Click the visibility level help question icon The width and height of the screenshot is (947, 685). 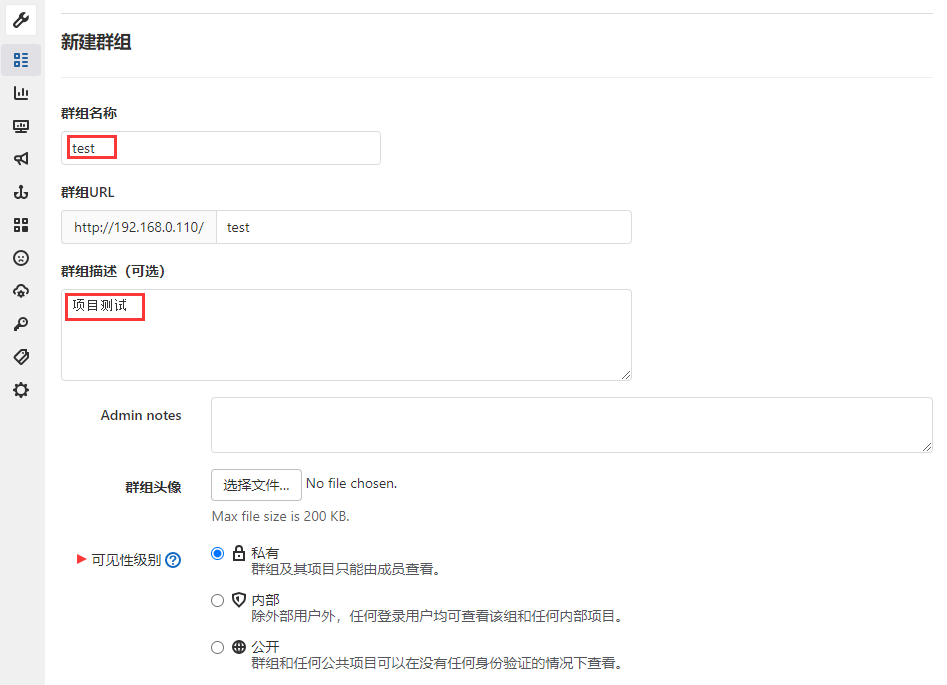pos(173,560)
